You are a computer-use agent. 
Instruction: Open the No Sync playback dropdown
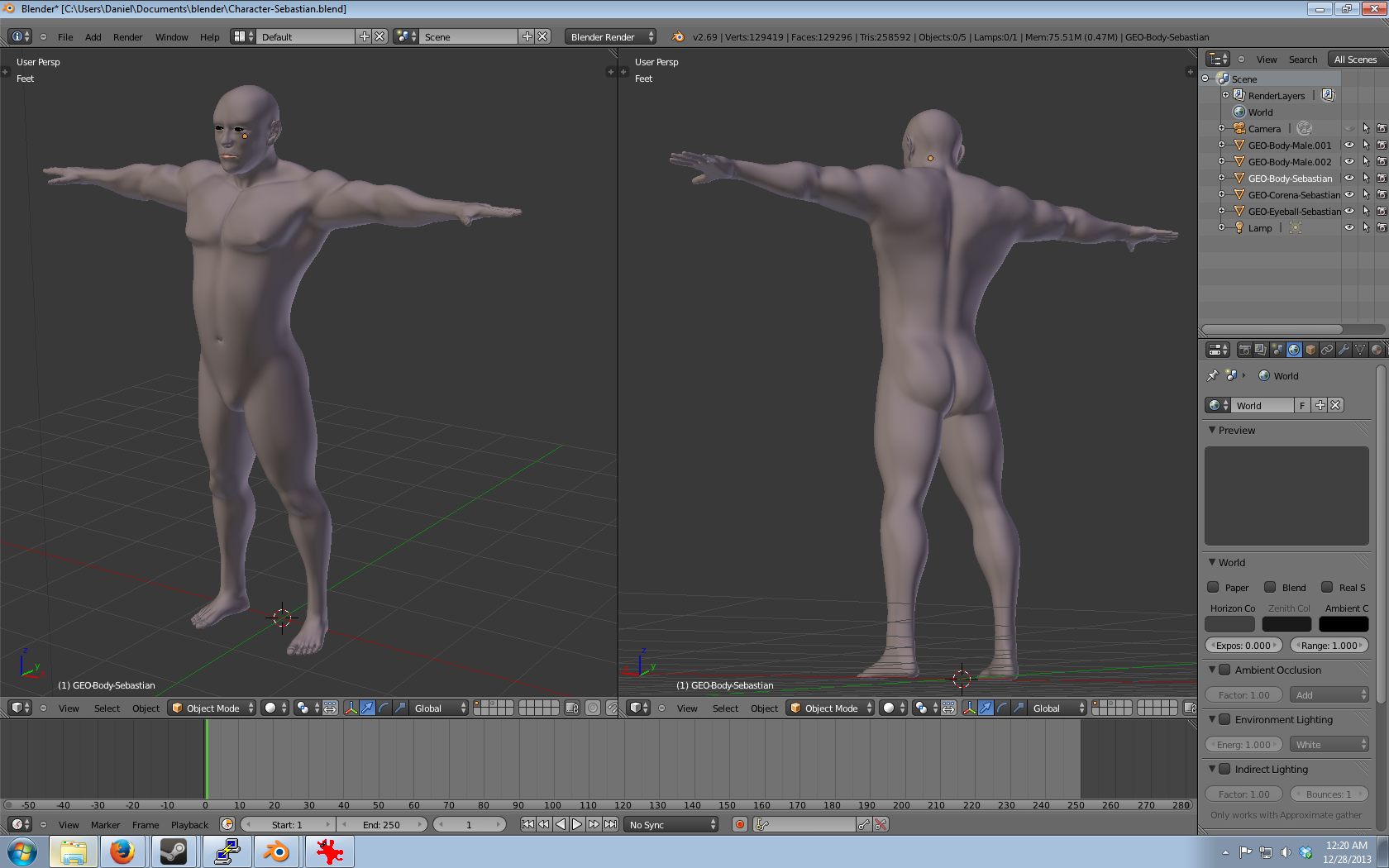pos(672,825)
